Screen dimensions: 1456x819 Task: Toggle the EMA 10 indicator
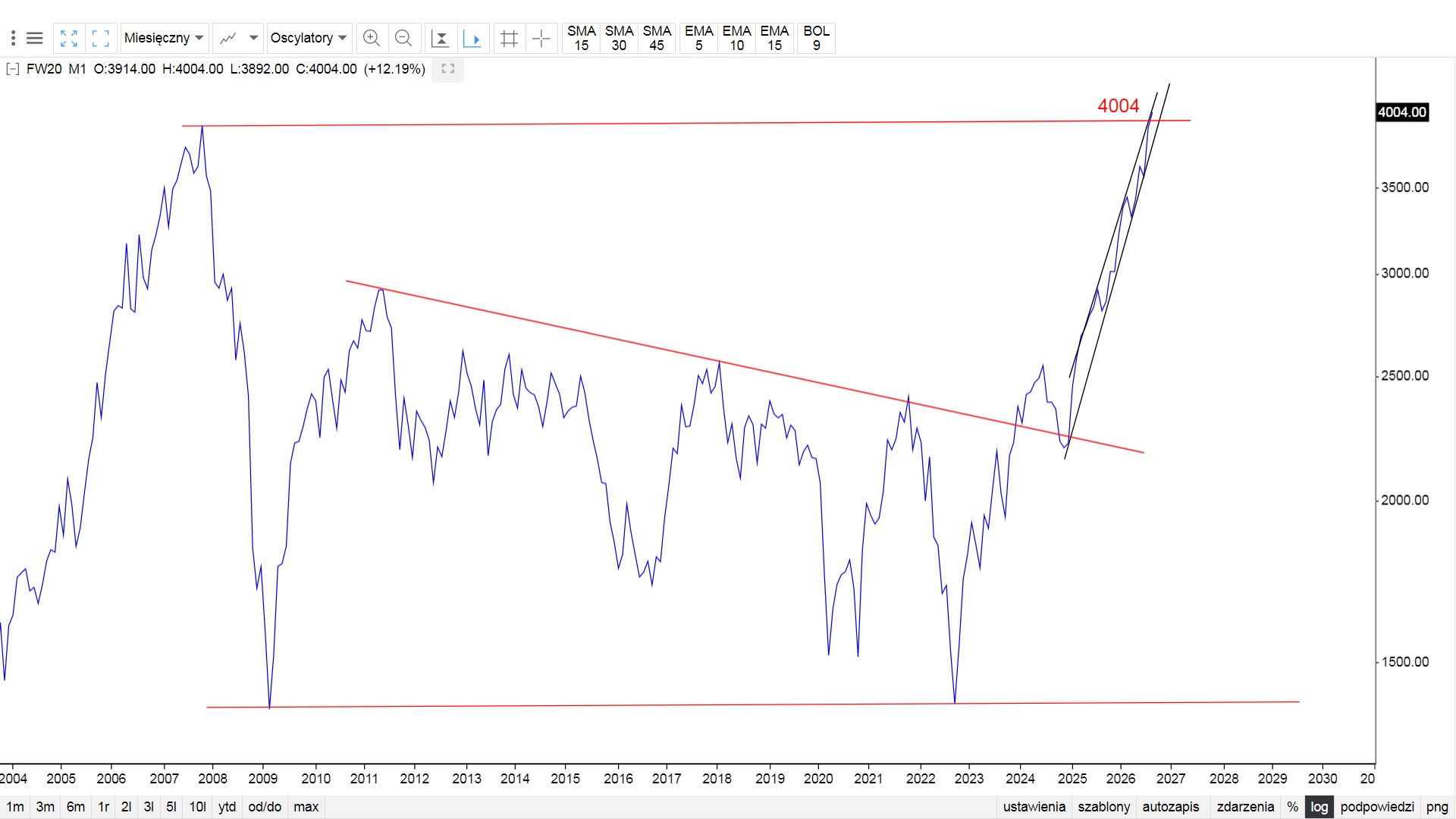coord(736,38)
